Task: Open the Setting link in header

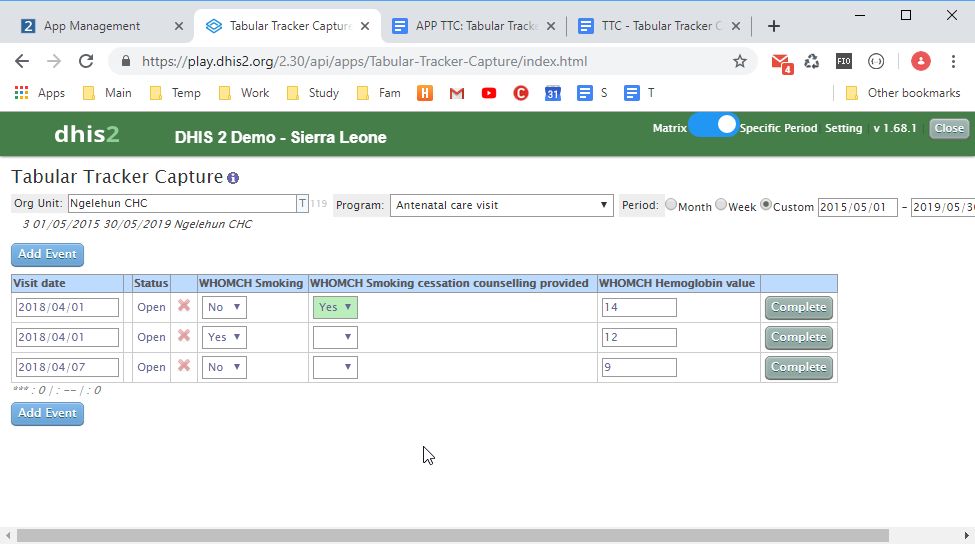Action: [843, 128]
